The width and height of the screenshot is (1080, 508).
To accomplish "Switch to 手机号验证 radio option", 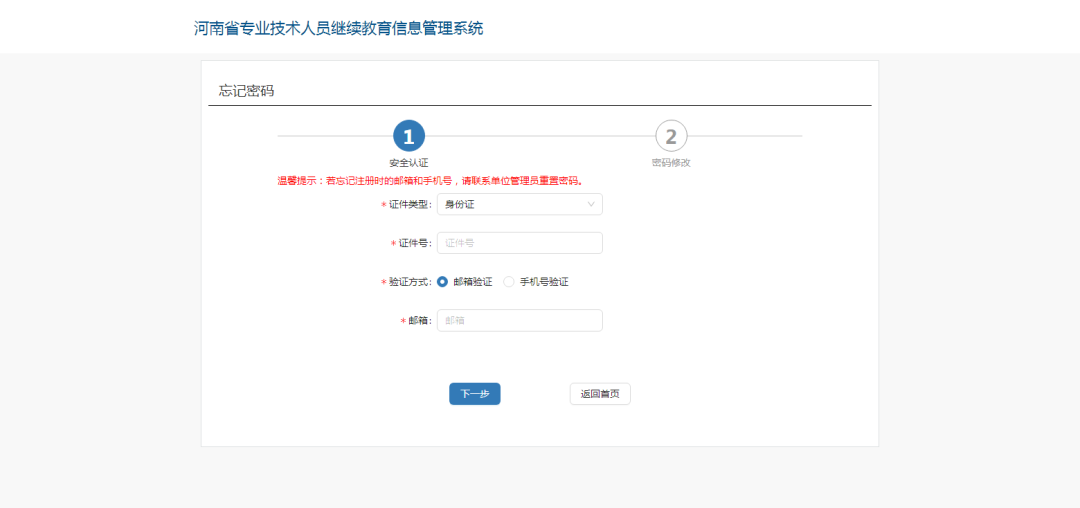I will pos(509,282).
